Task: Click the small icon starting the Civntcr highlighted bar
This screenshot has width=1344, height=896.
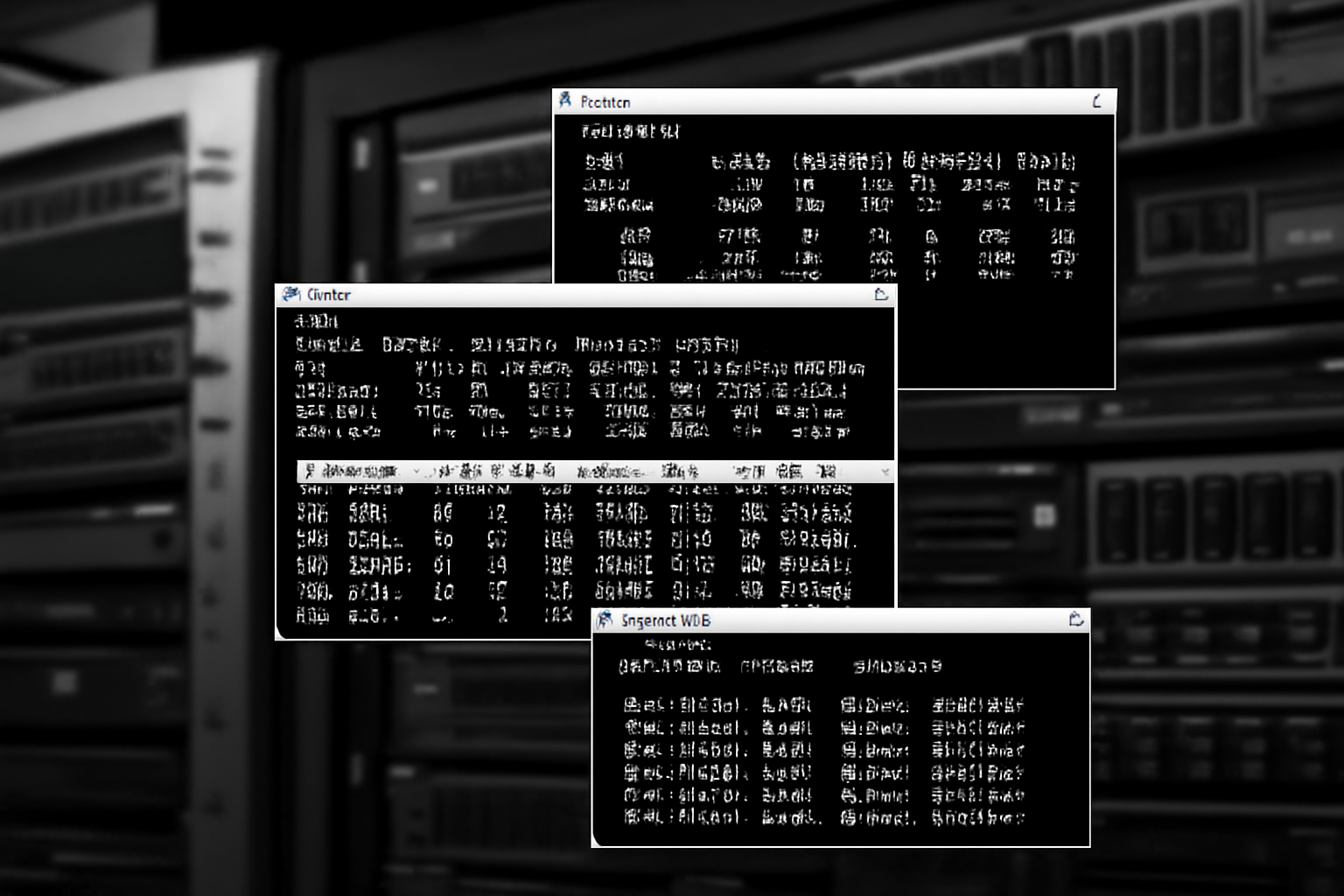Action: pyautogui.click(x=310, y=472)
